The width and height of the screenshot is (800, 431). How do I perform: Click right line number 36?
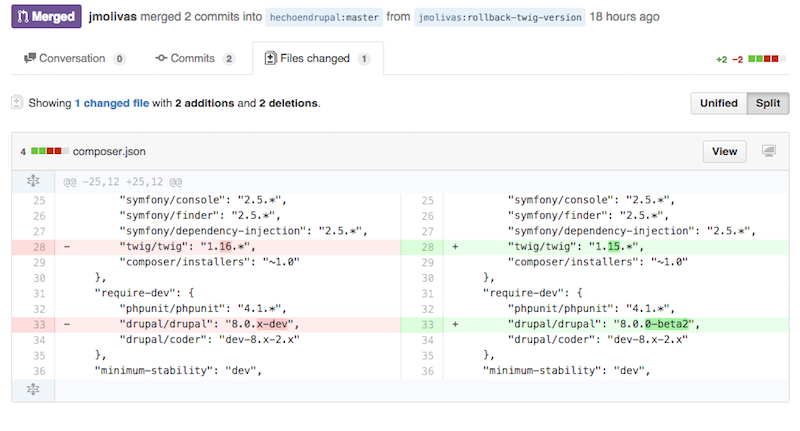(428, 371)
